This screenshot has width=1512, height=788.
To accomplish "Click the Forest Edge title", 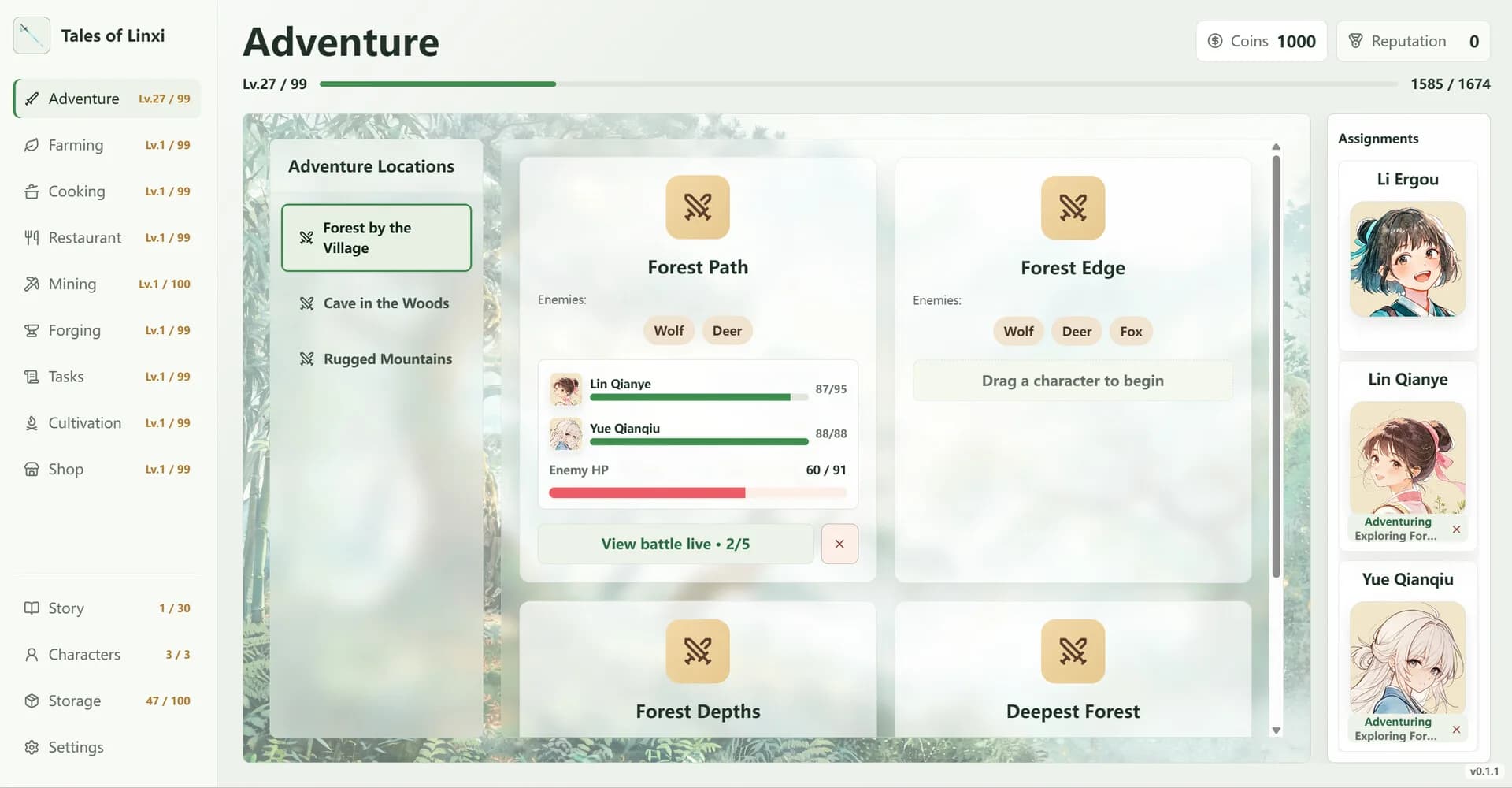I will click(1073, 268).
